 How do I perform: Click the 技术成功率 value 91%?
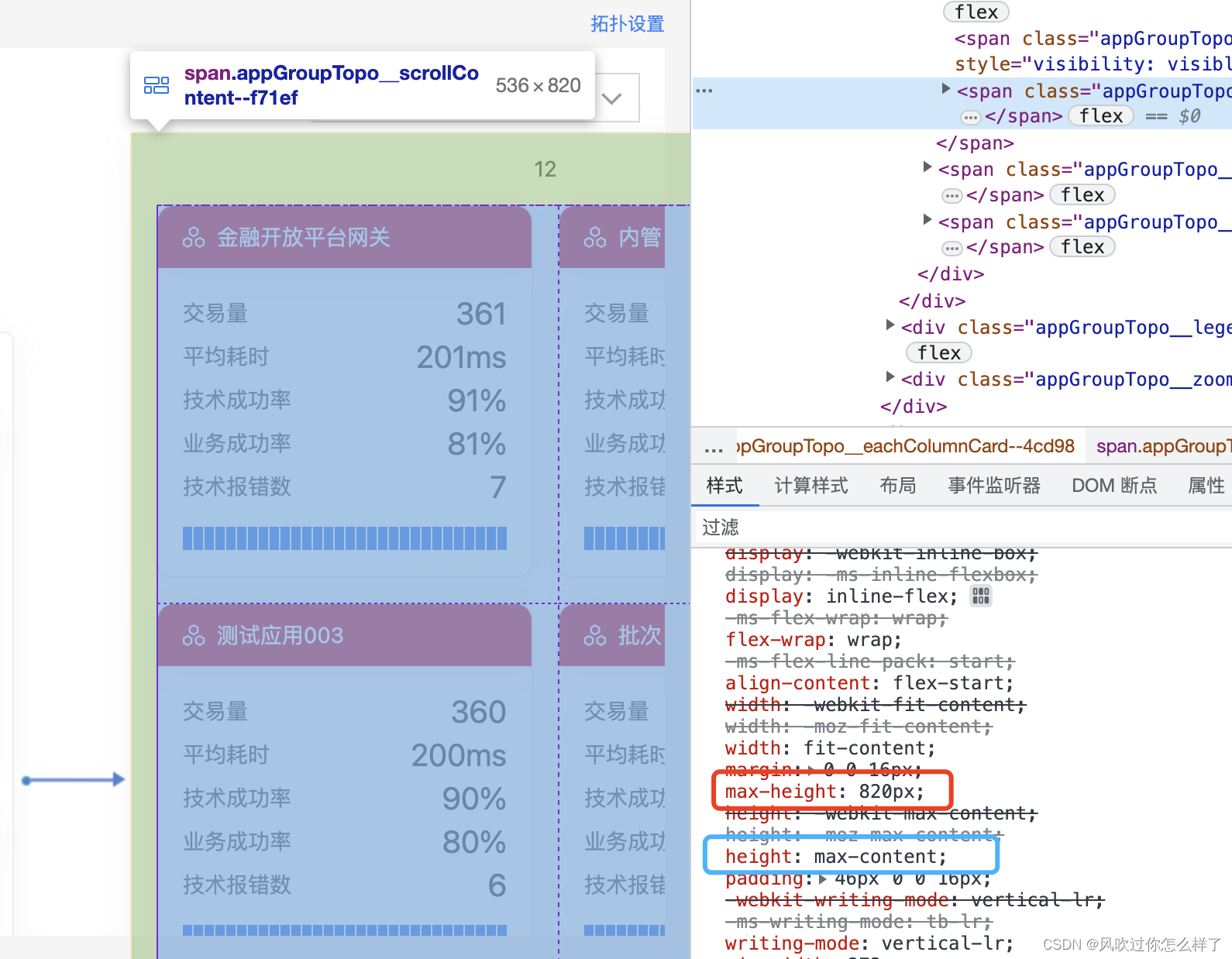(x=477, y=400)
